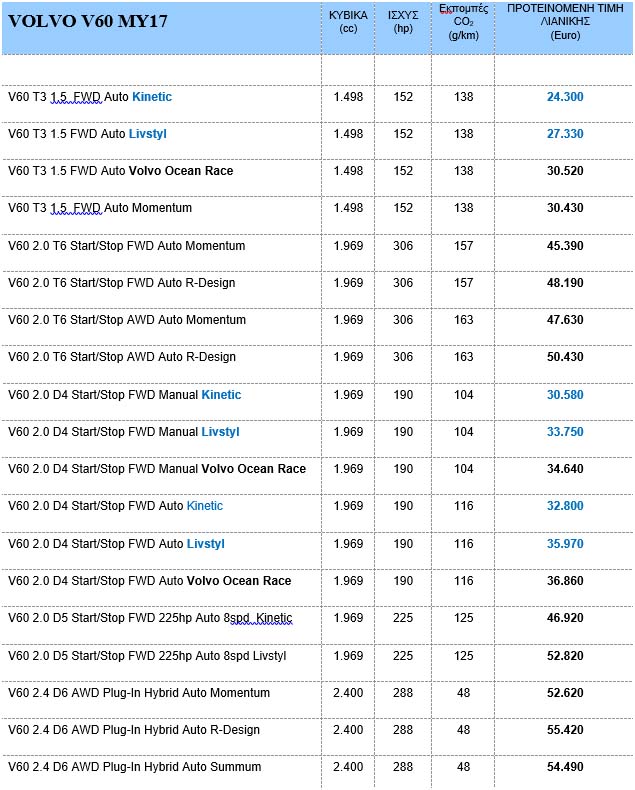The image size is (635, 790).
Task: Select the blue 27.330 price
Action: [x=565, y=134]
